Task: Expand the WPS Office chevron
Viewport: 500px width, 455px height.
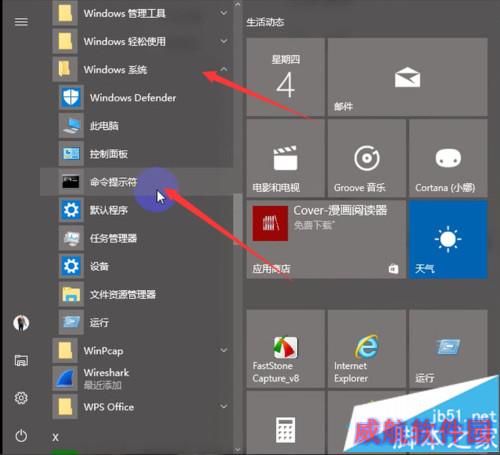Action: tap(224, 407)
